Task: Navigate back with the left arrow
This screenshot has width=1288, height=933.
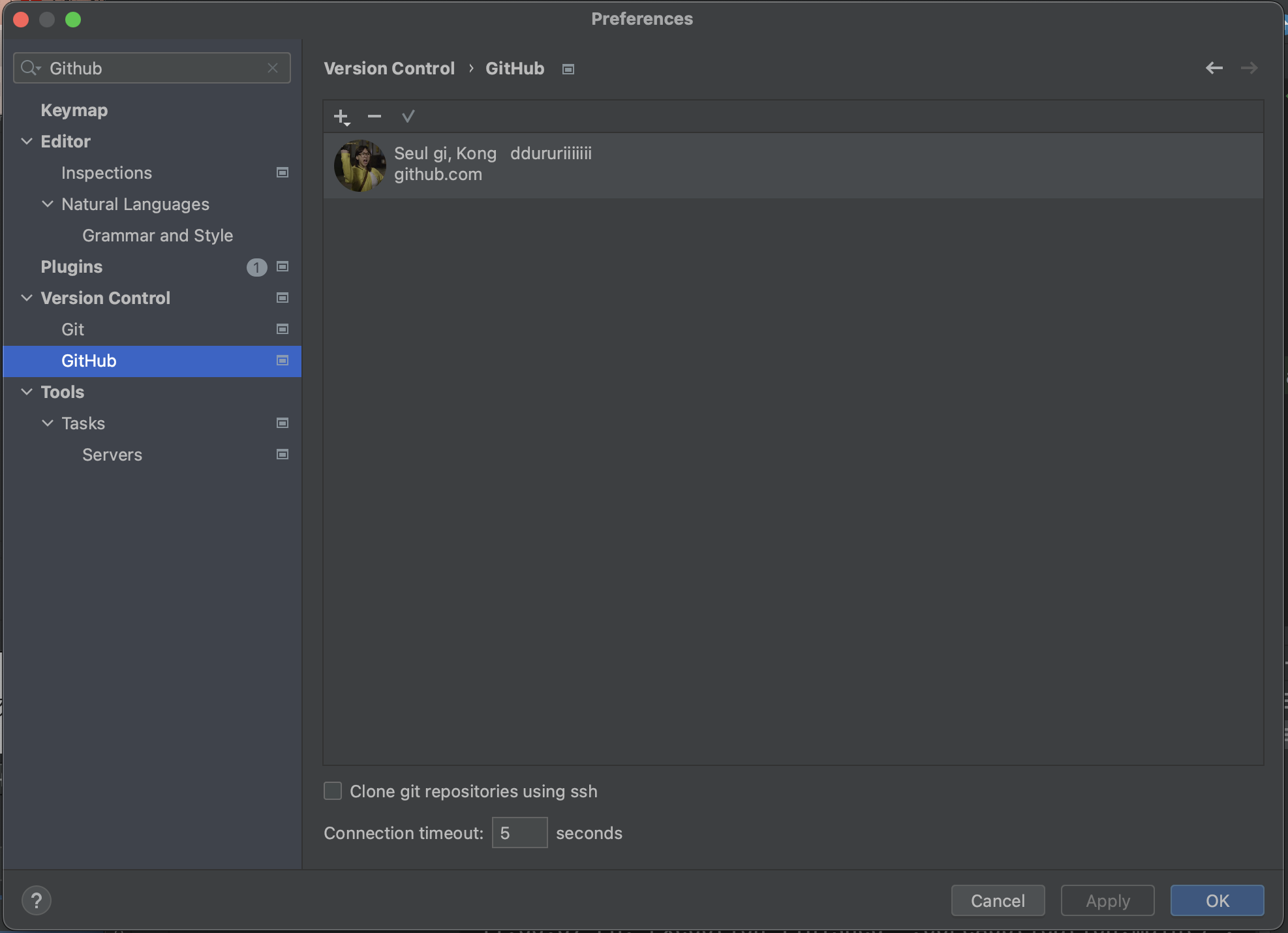Action: (x=1214, y=68)
